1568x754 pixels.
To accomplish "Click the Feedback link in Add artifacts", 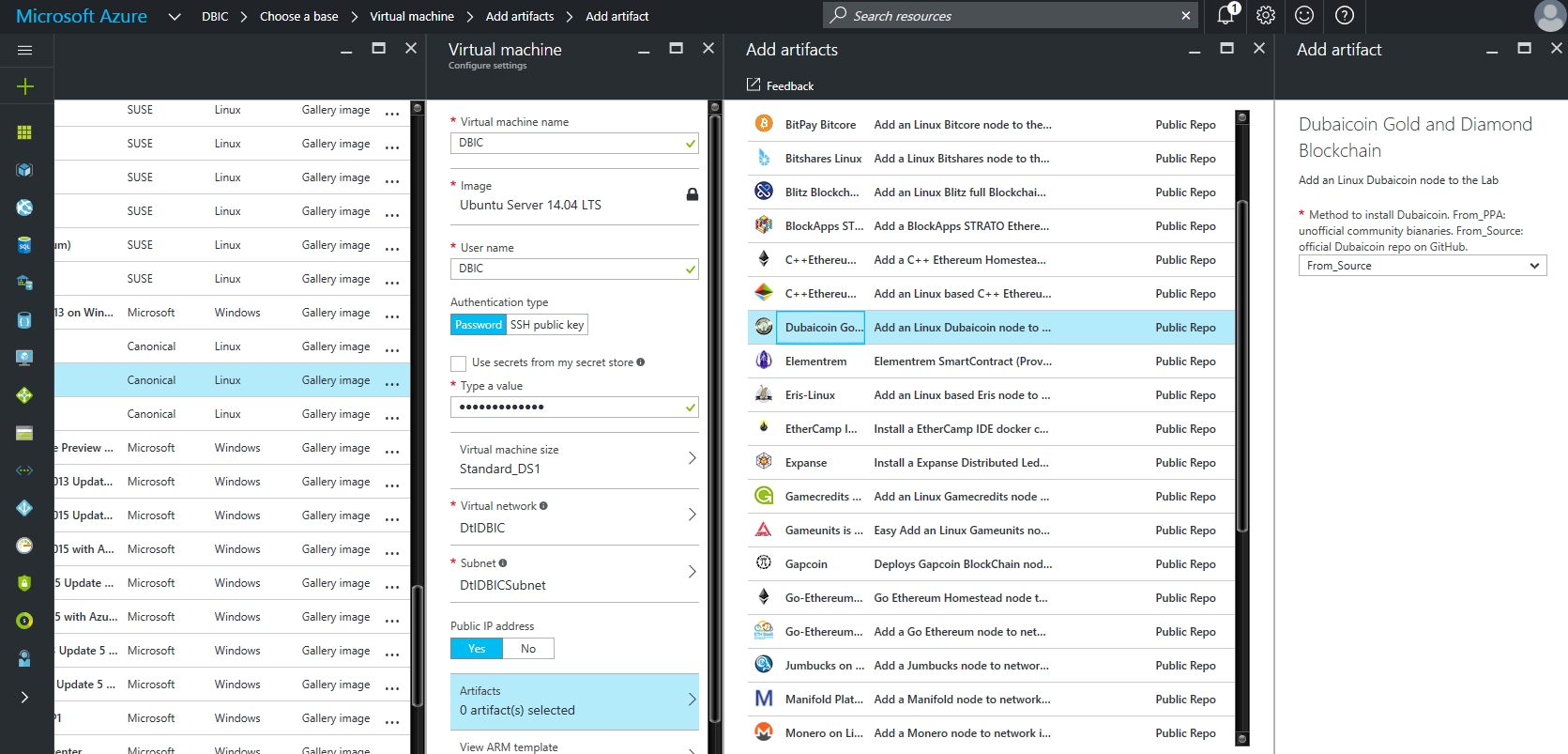I will [780, 85].
